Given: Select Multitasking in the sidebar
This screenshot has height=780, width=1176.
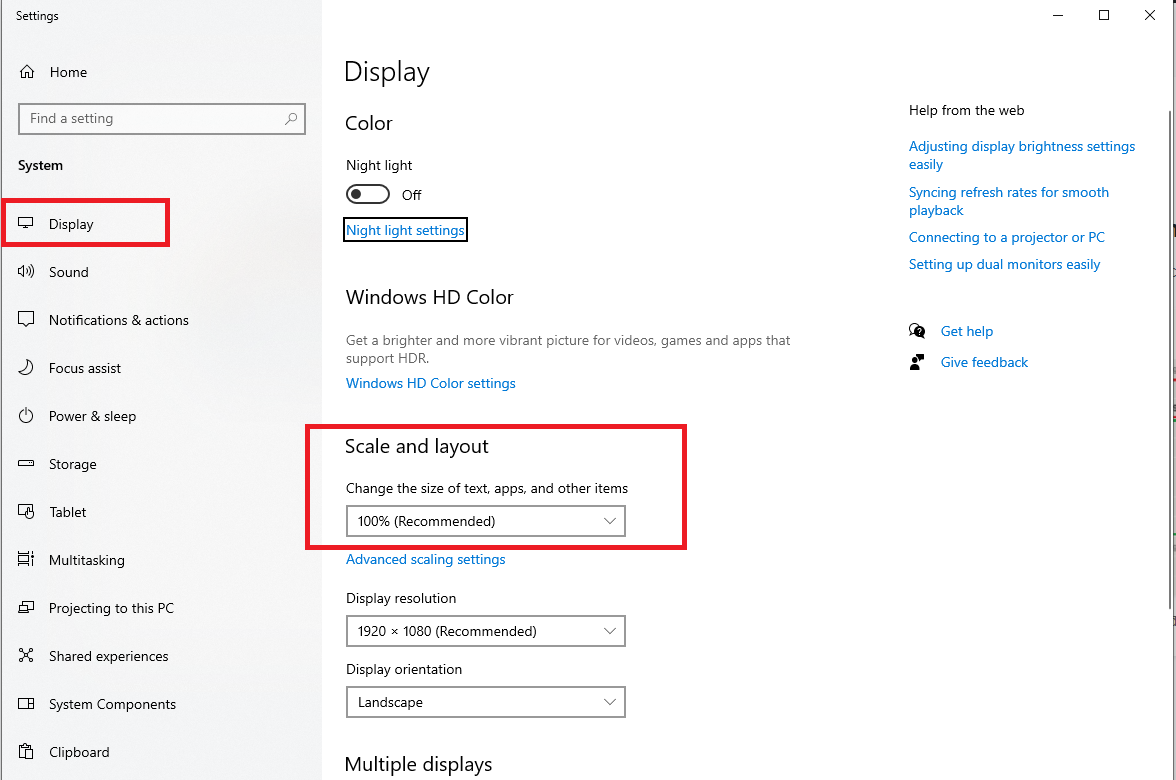Looking at the screenshot, I should [x=87, y=560].
